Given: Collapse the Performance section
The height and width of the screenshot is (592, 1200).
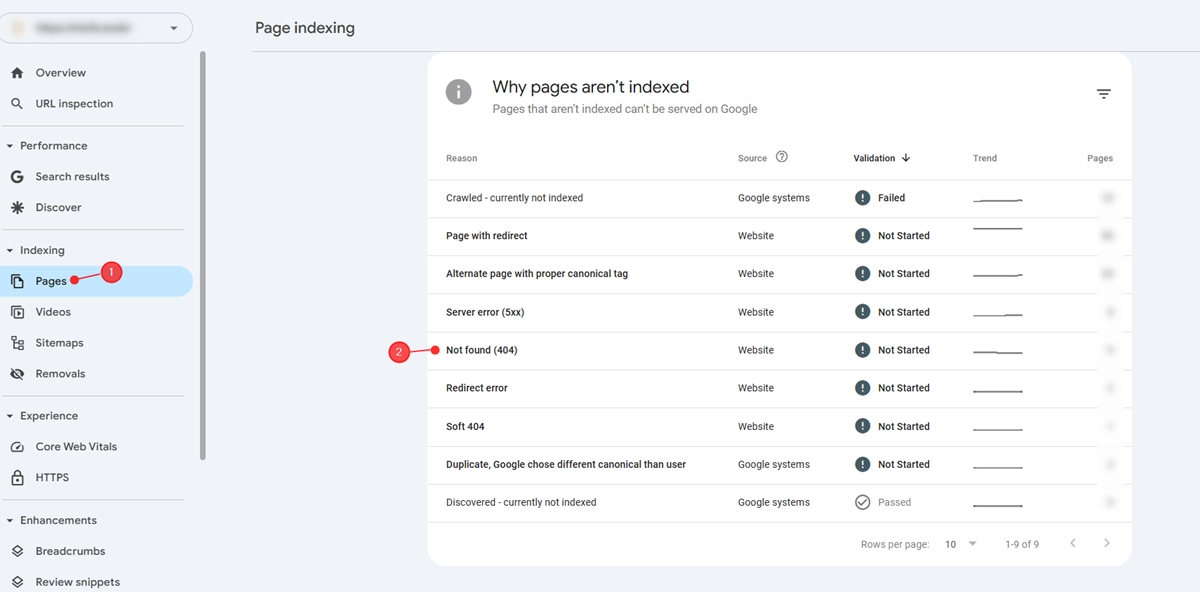Looking at the screenshot, I should [10, 146].
